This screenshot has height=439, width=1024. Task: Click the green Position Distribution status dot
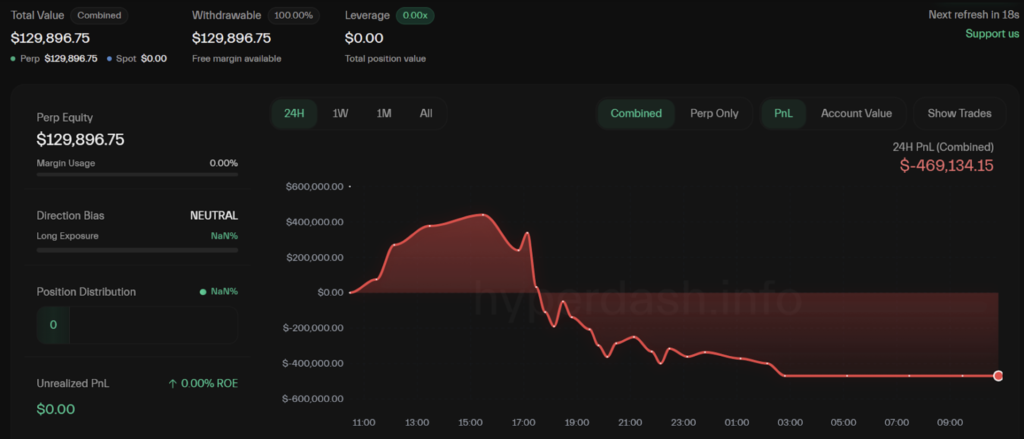pyautogui.click(x=203, y=292)
